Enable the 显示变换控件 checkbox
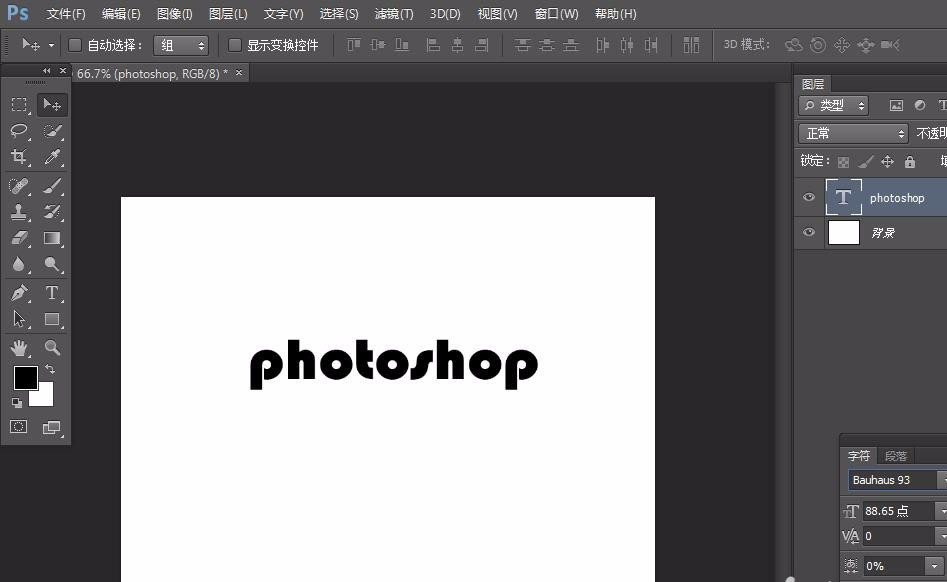This screenshot has height=582, width=947. (234, 45)
